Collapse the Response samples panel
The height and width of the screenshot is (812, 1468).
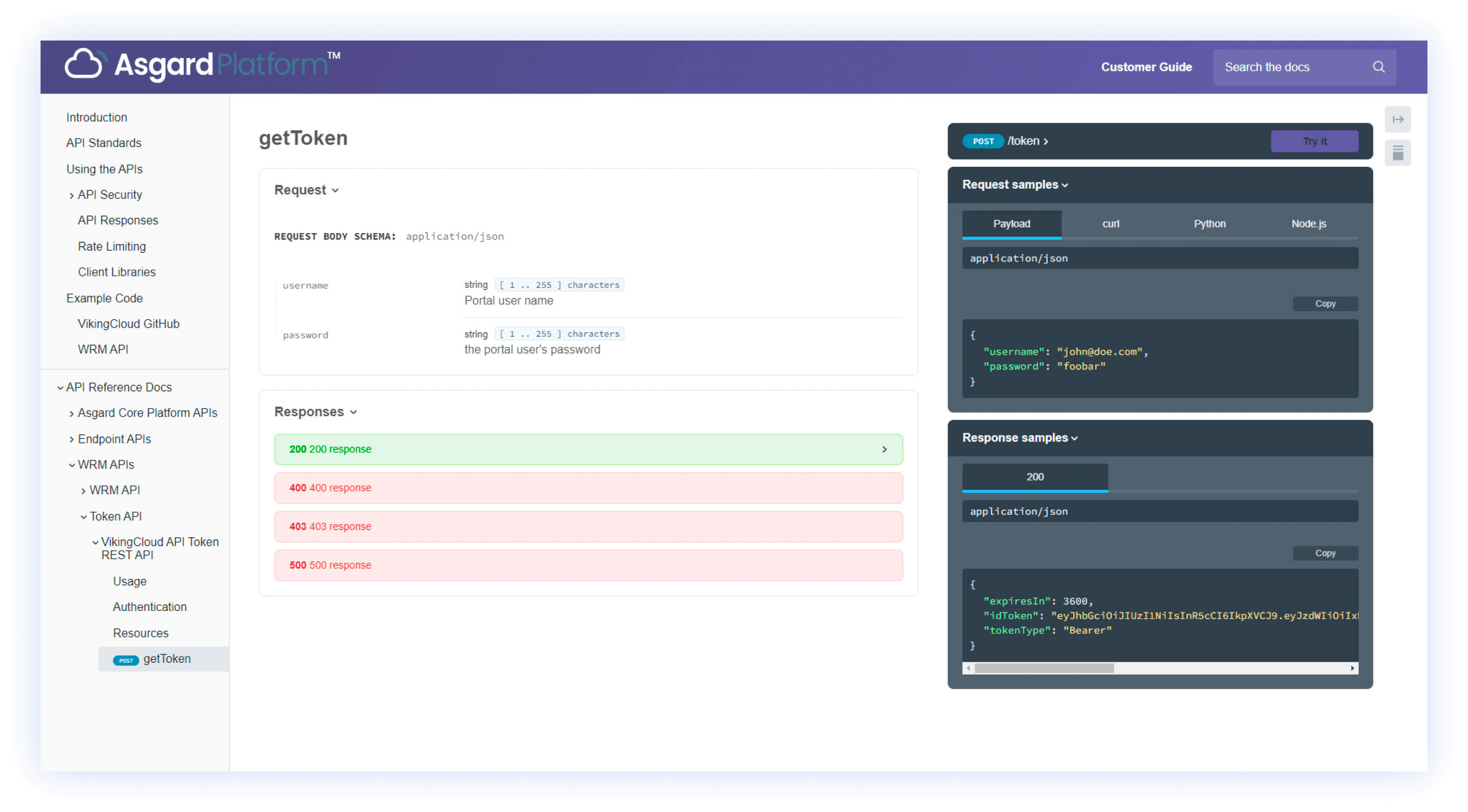(x=1020, y=438)
